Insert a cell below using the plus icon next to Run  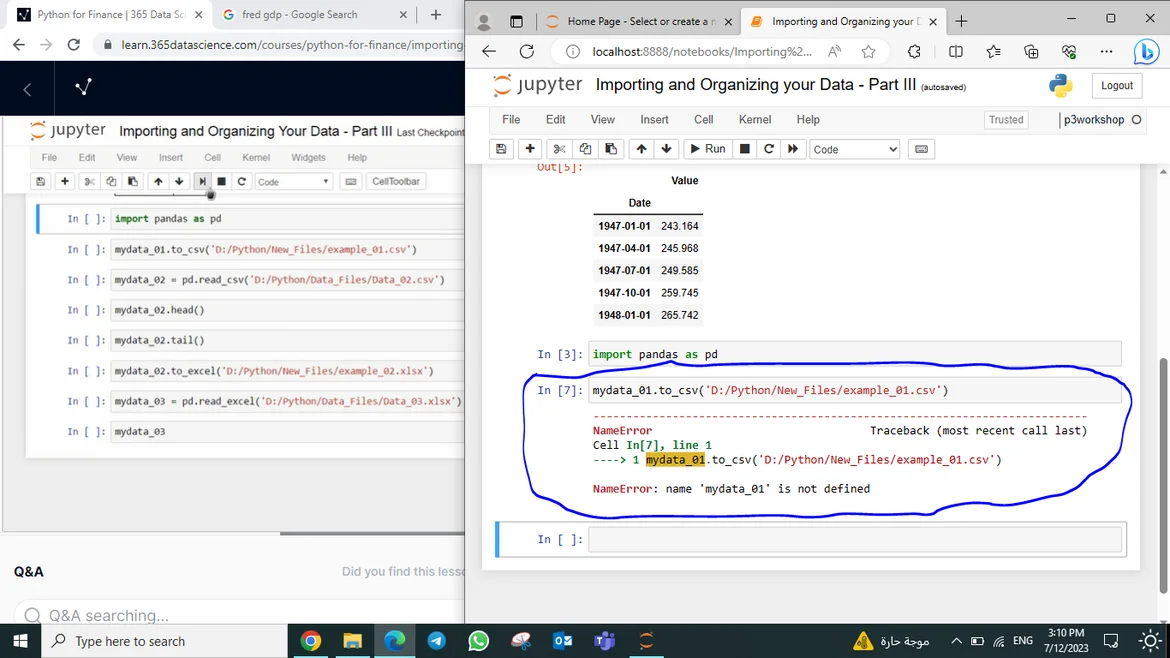tap(530, 149)
